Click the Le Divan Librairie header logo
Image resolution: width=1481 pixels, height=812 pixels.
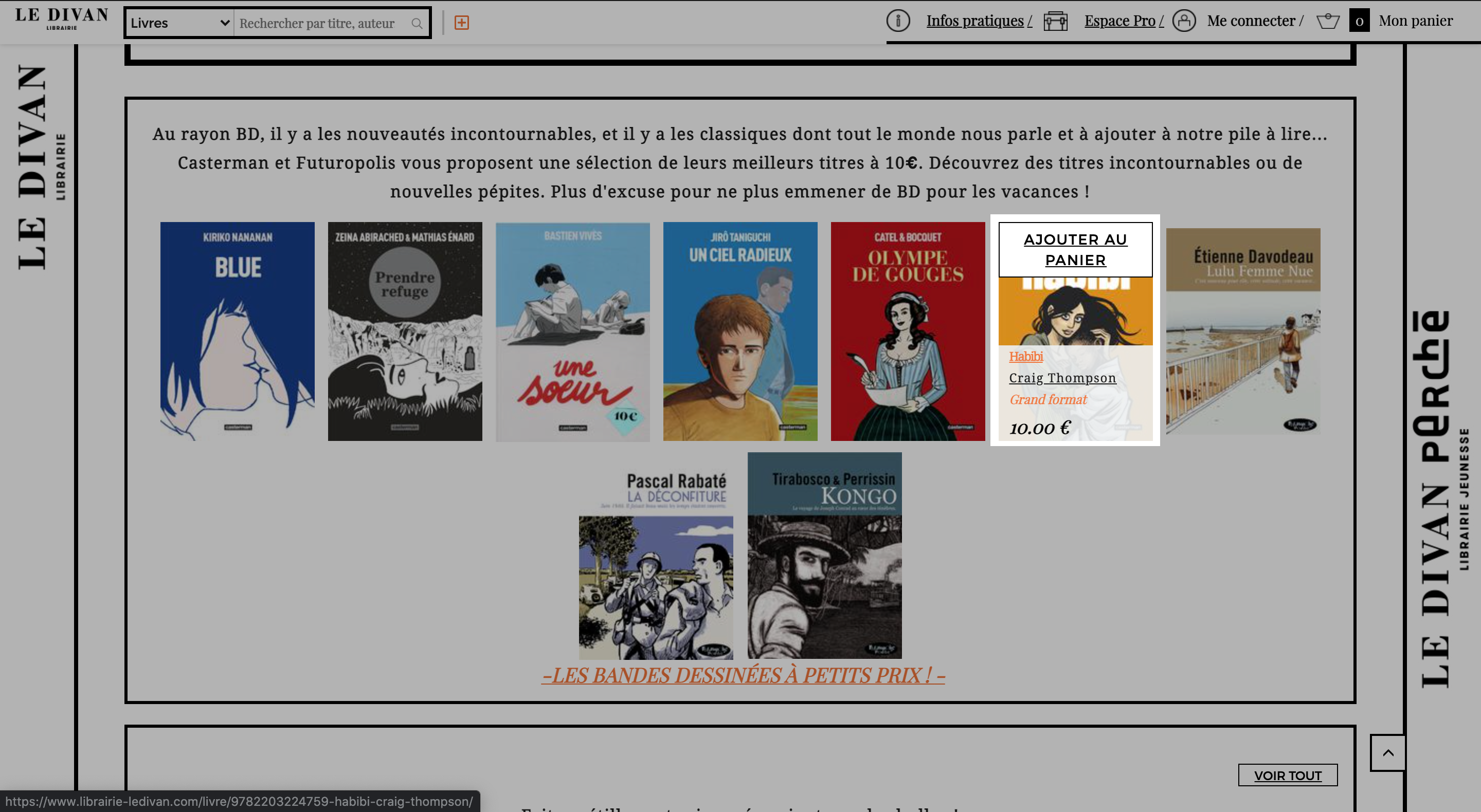(x=62, y=19)
